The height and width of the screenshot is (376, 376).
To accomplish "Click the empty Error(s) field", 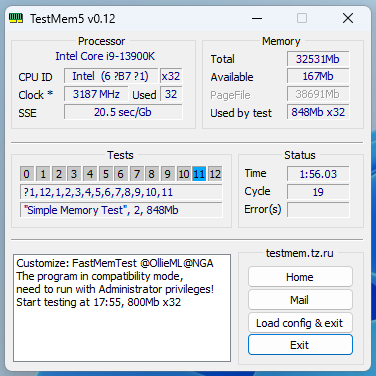I will 318,210.
